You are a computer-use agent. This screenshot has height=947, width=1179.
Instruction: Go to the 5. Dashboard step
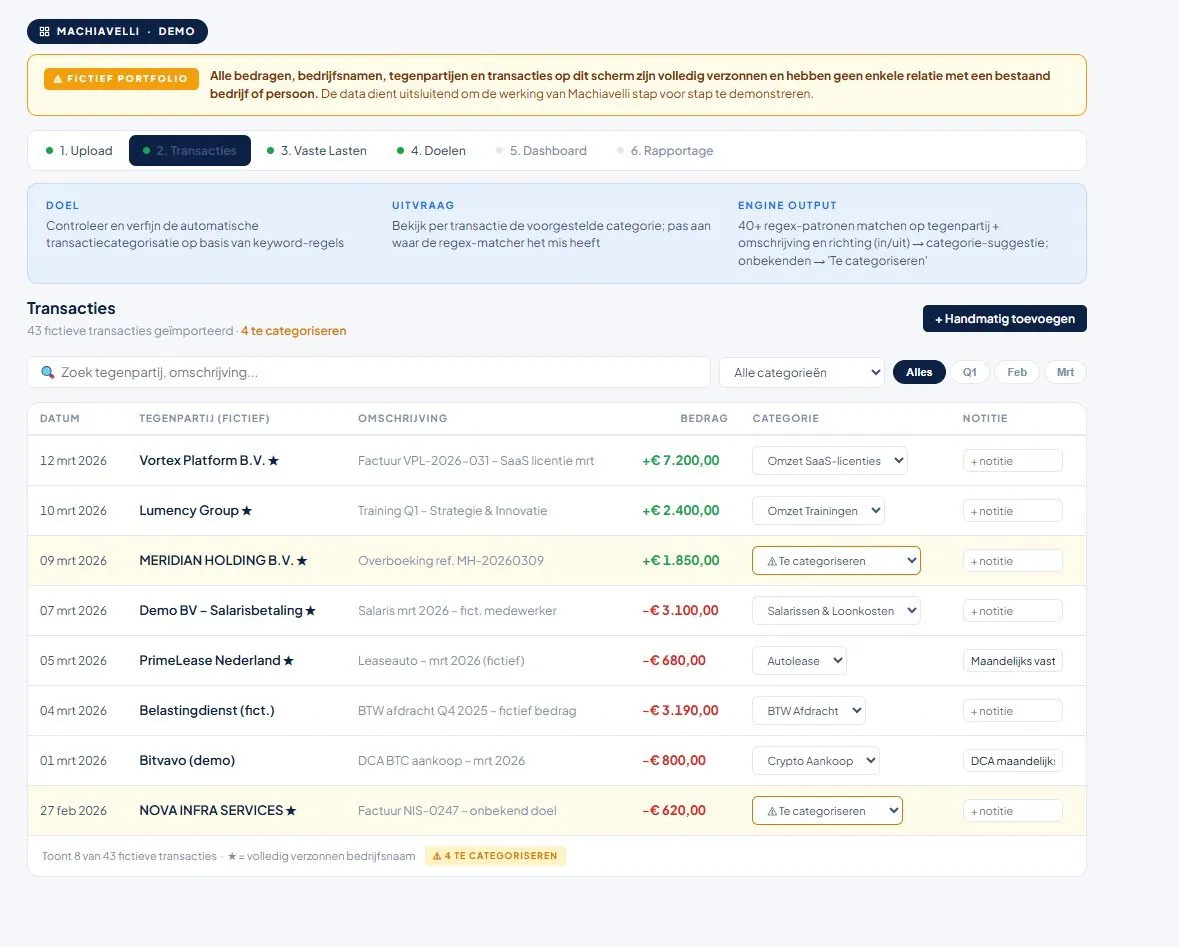(x=541, y=150)
